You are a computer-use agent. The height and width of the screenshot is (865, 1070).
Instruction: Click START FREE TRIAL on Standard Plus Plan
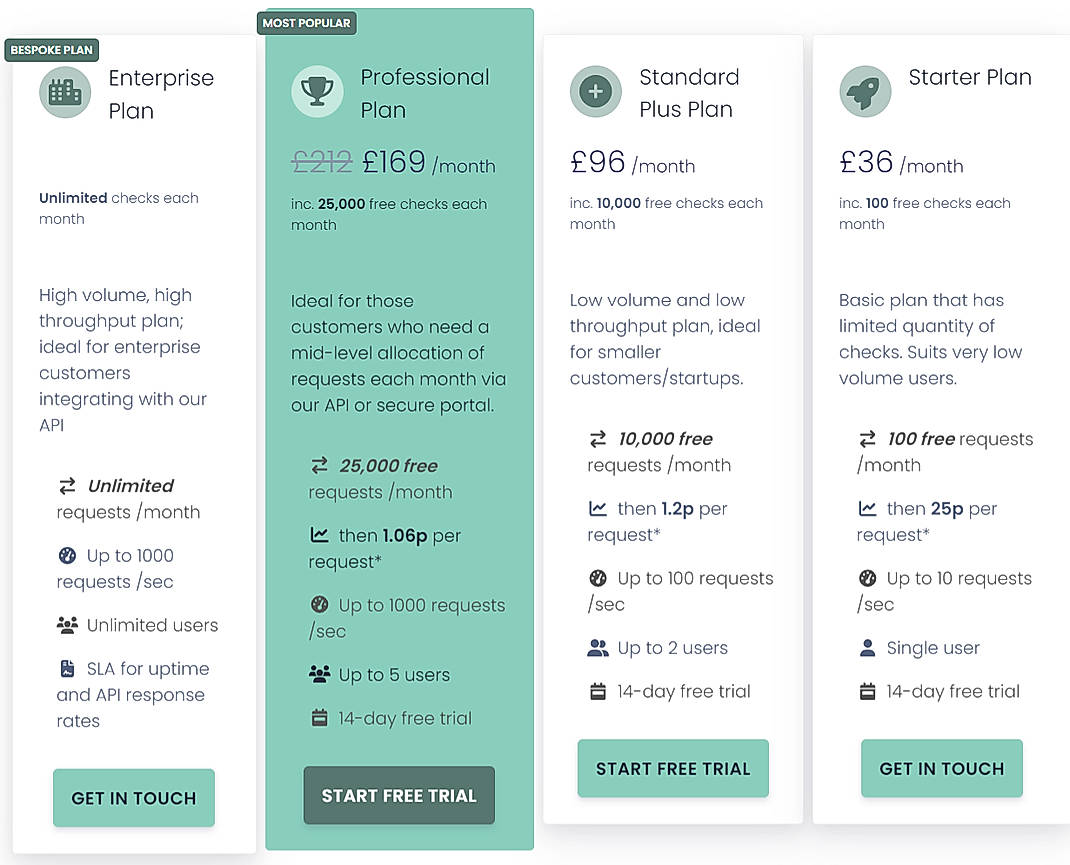pyautogui.click(x=672, y=768)
